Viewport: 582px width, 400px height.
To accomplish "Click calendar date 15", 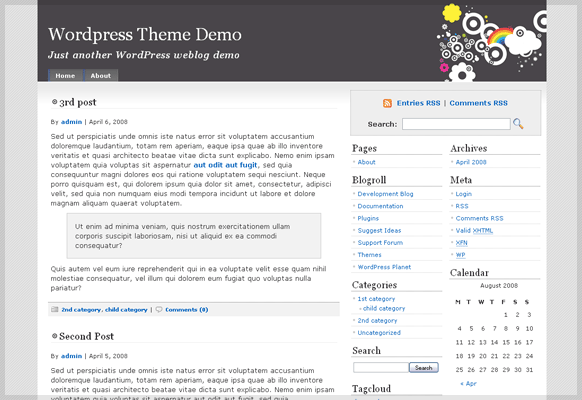I will [506, 342].
